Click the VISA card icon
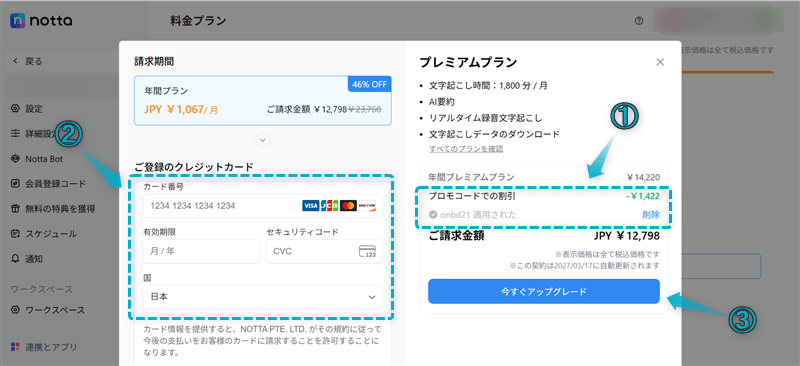The width and height of the screenshot is (800, 366). 310,206
